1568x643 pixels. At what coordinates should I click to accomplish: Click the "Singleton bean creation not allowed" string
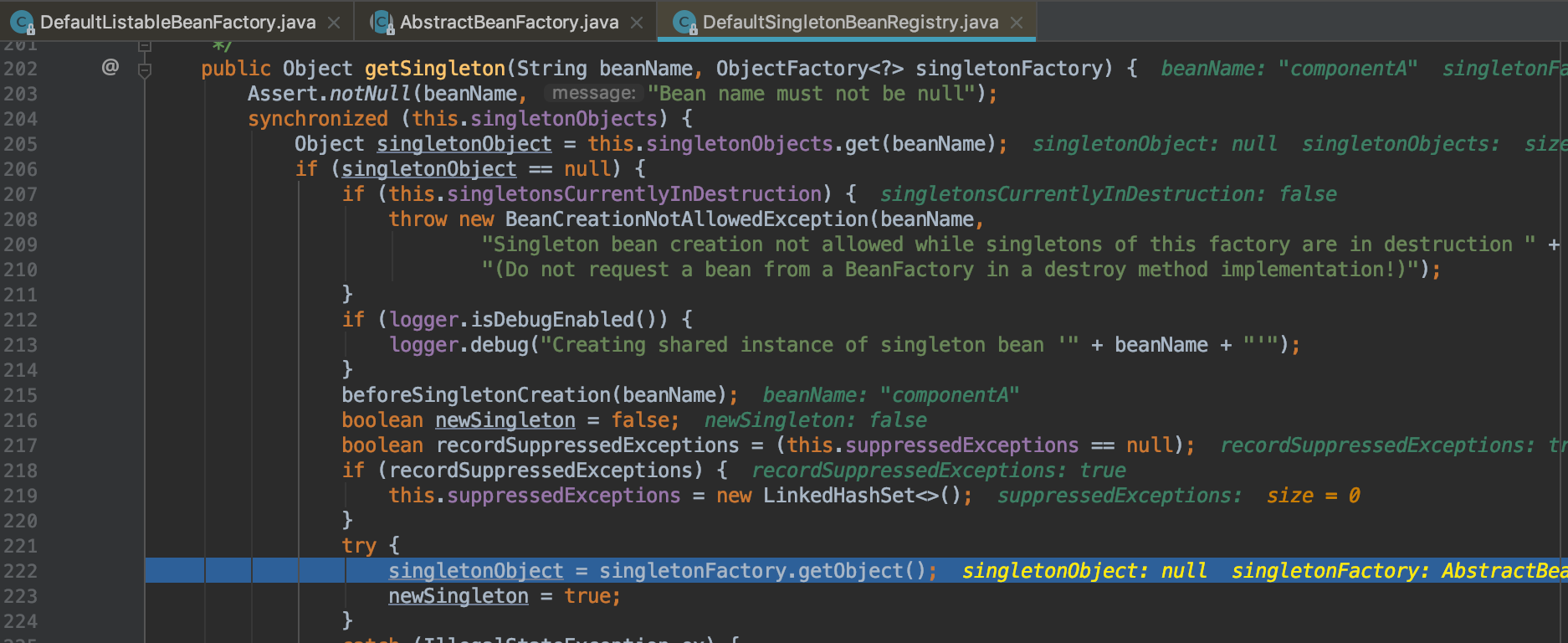coord(1008,244)
